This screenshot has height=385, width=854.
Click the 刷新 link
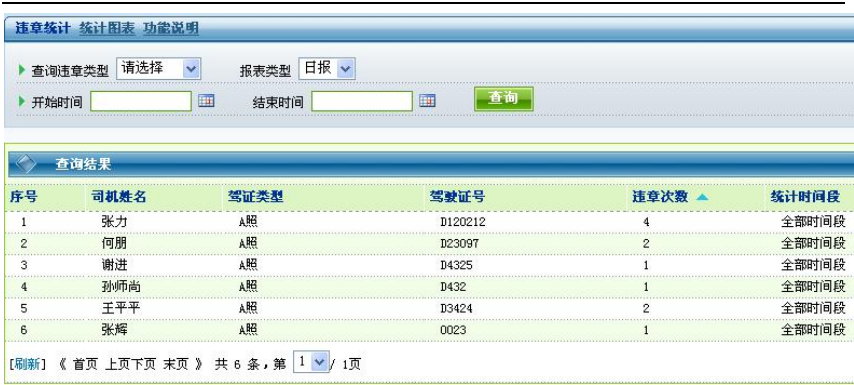coord(27,364)
